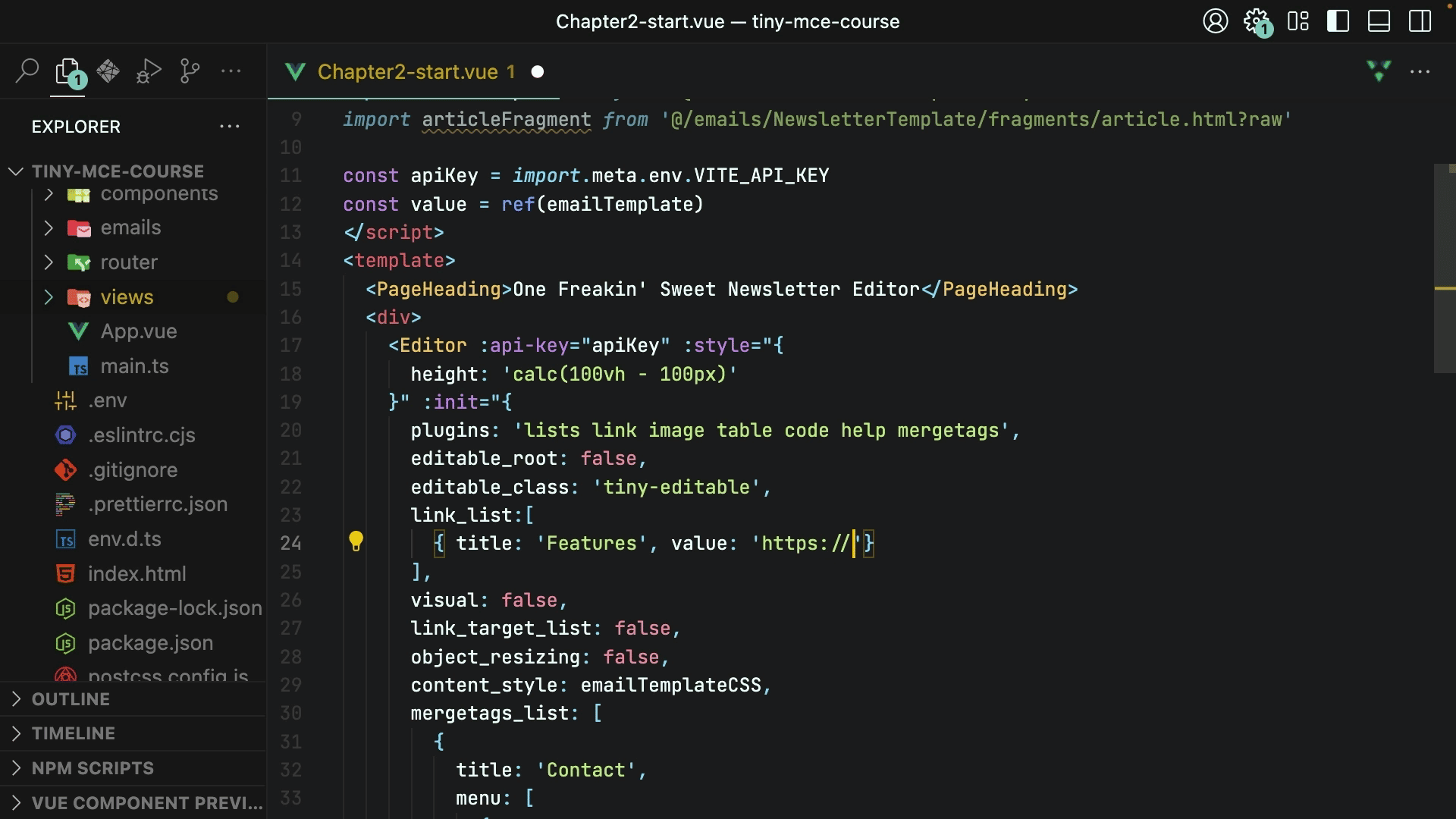Open editor more actions ellipsis
Screen dimensions: 1456x819
tap(1420, 71)
